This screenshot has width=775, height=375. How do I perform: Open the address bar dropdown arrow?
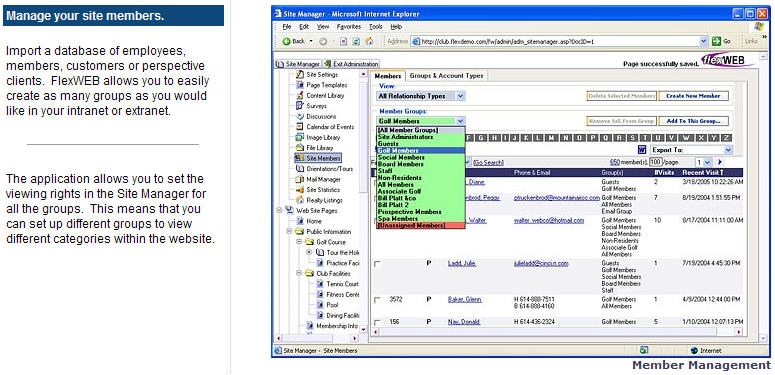[704, 42]
